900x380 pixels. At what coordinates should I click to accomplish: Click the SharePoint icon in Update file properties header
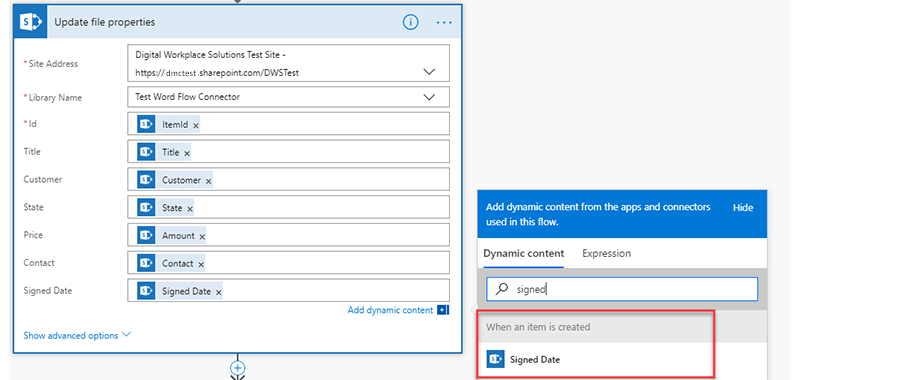pyautogui.click(x=30, y=22)
